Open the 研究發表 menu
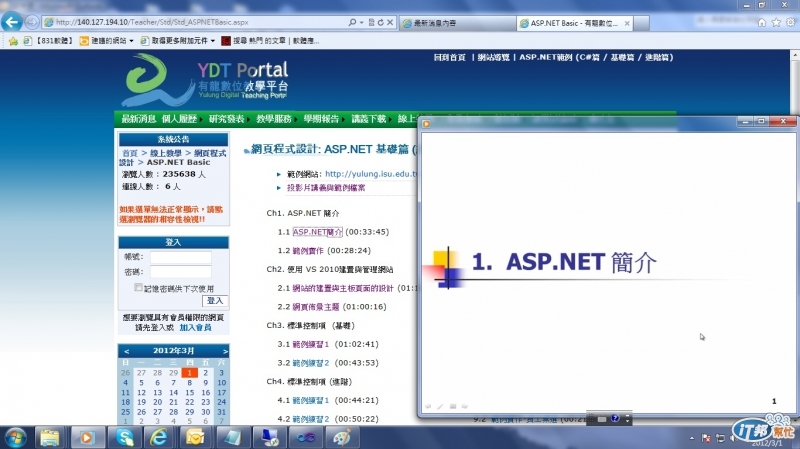This screenshot has width=800, height=449. pyautogui.click(x=227, y=119)
